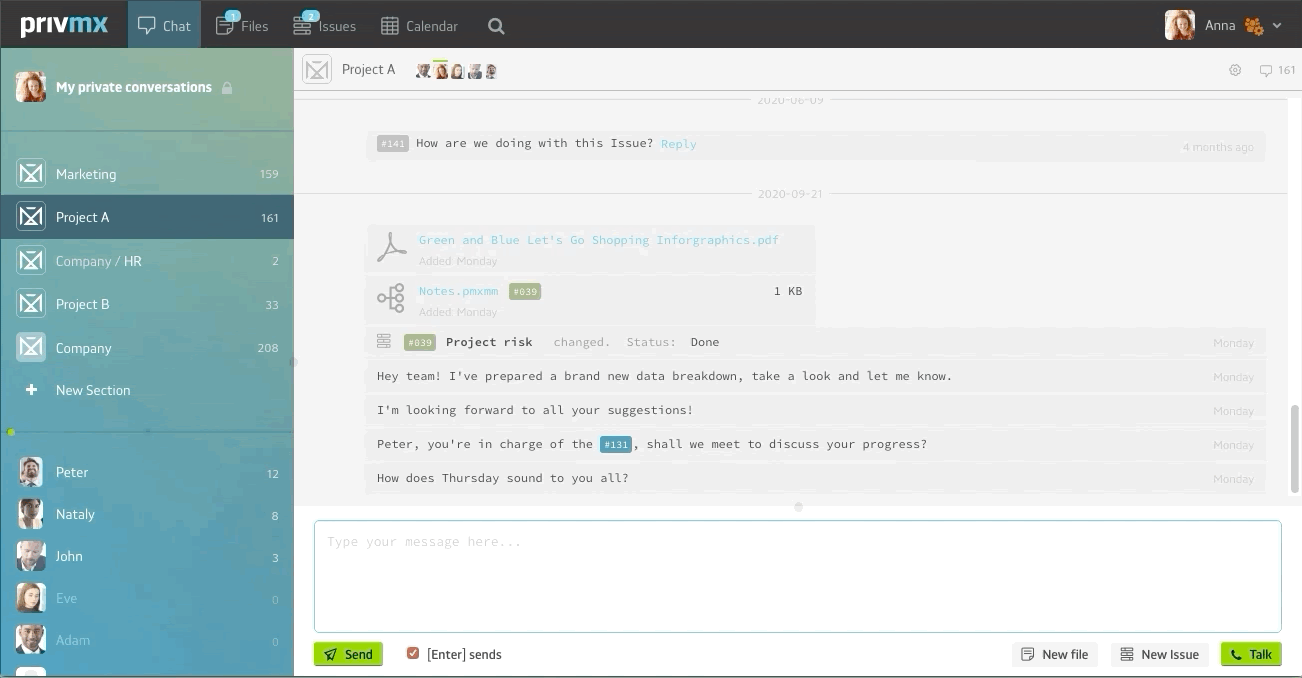Click the chat area vertical scrollbar

tap(1295, 448)
